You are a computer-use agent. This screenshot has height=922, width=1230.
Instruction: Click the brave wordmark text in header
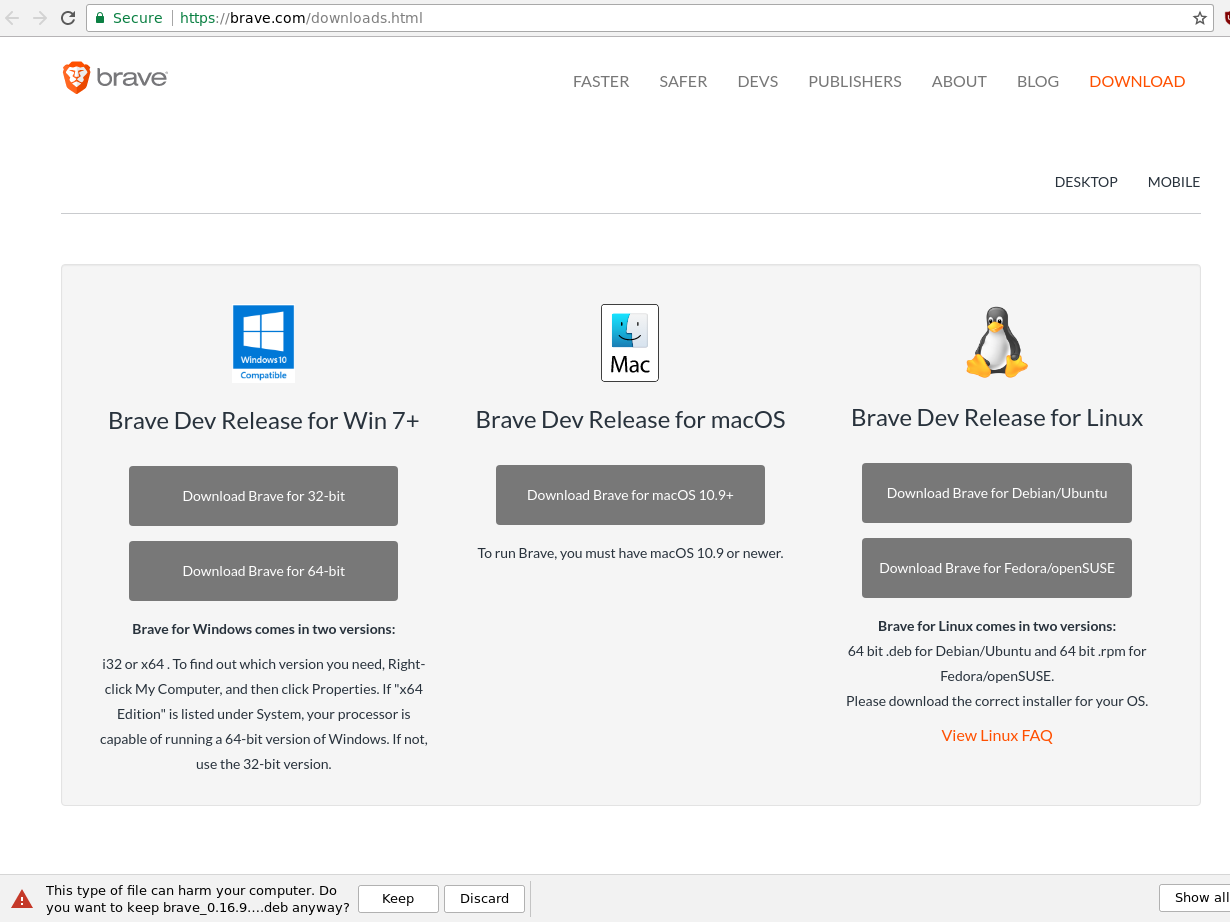coord(131,78)
